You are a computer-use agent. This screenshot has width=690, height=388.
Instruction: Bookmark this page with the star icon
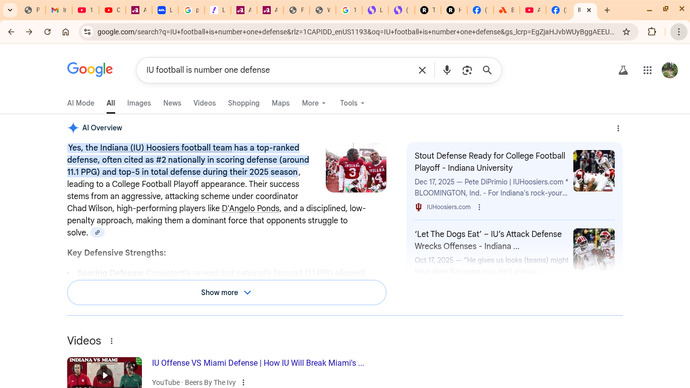[626, 32]
